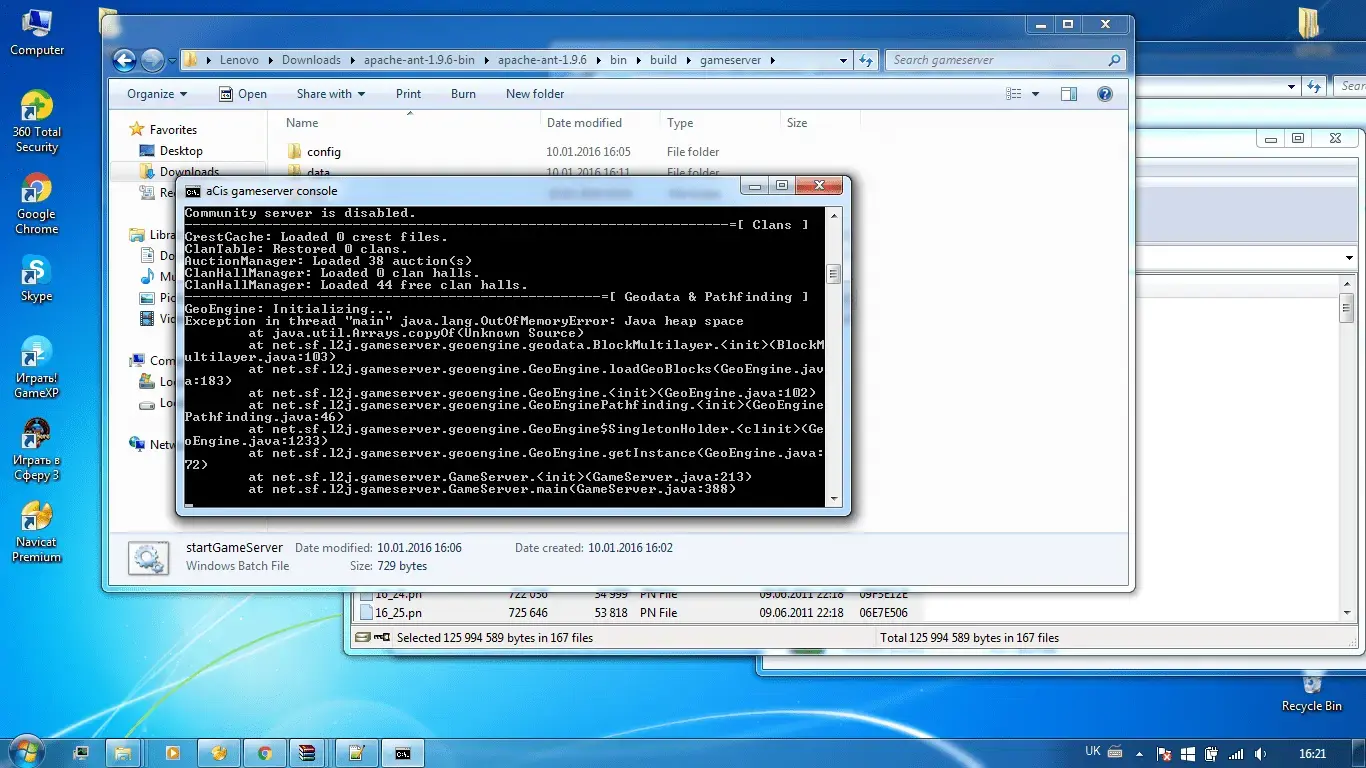Sort by the Name column header
The width and height of the screenshot is (1366, 768).
(302, 123)
